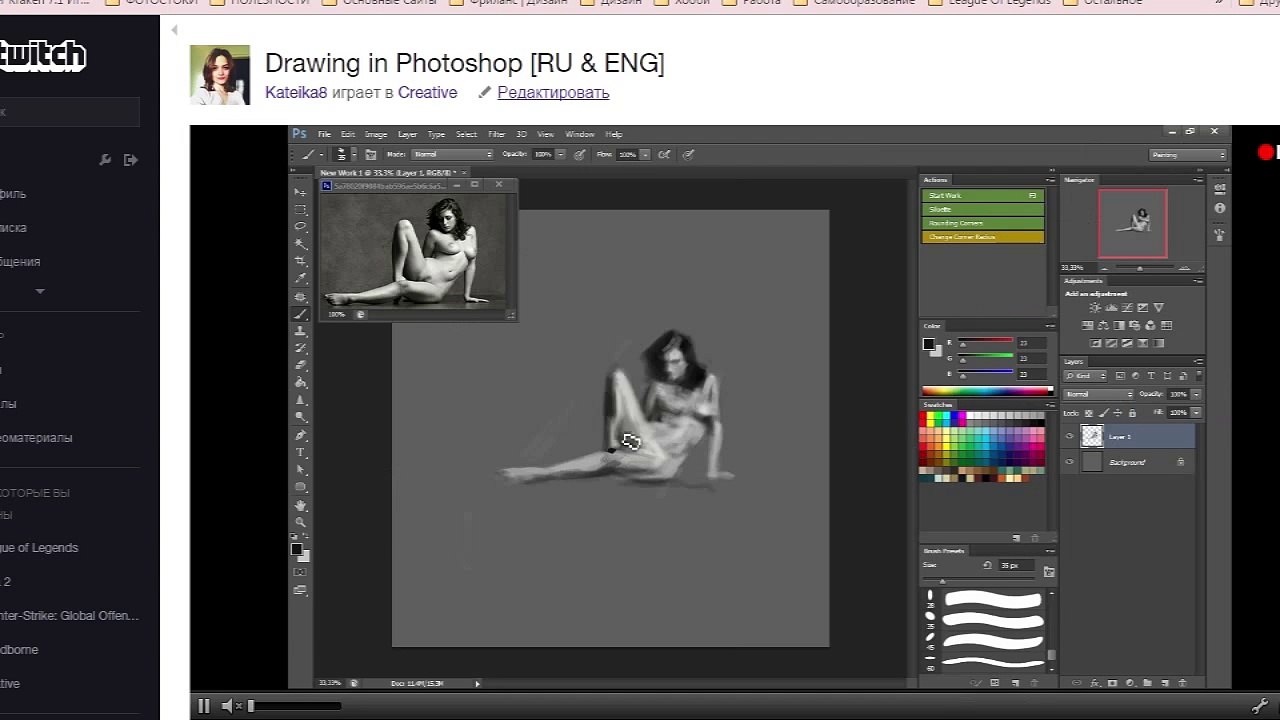
Task: Toggle the layer filter switch
Action: 1197,376
